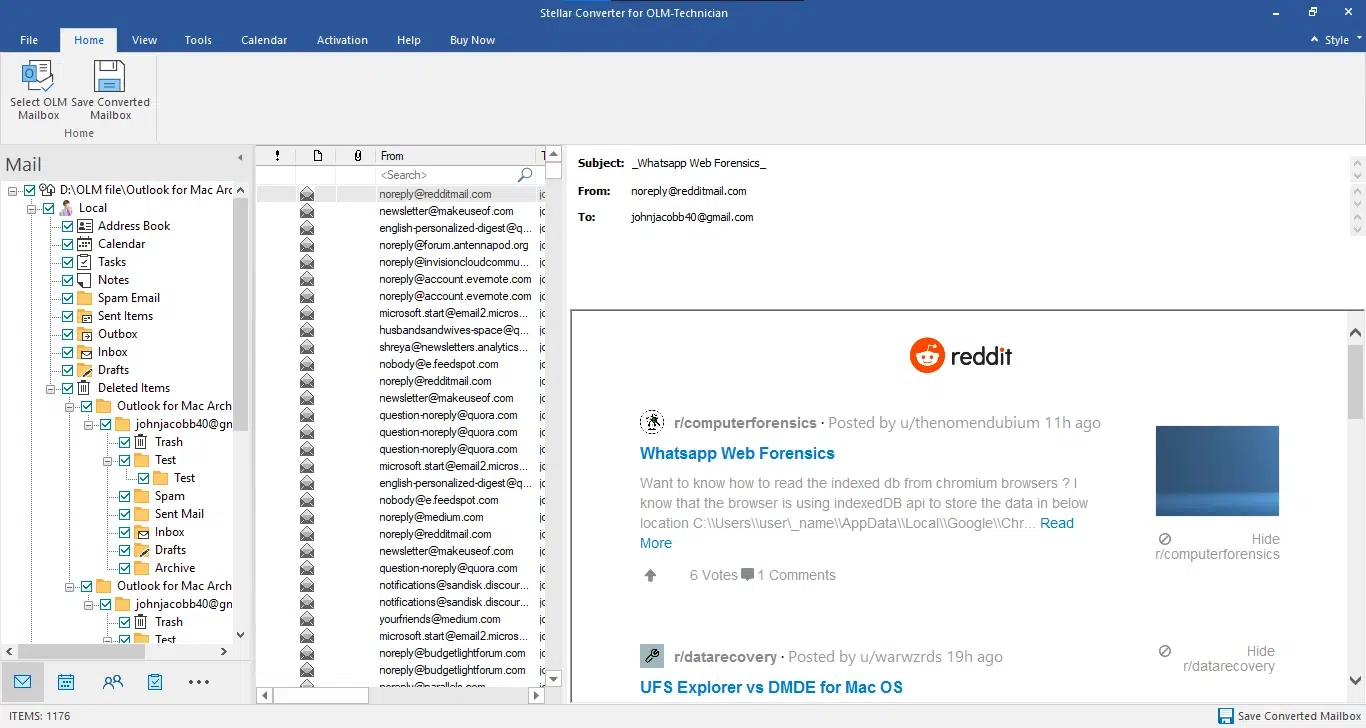
Task: Click the Whatsapp post thumbnail image
Action: click(x=1217, y=471)
